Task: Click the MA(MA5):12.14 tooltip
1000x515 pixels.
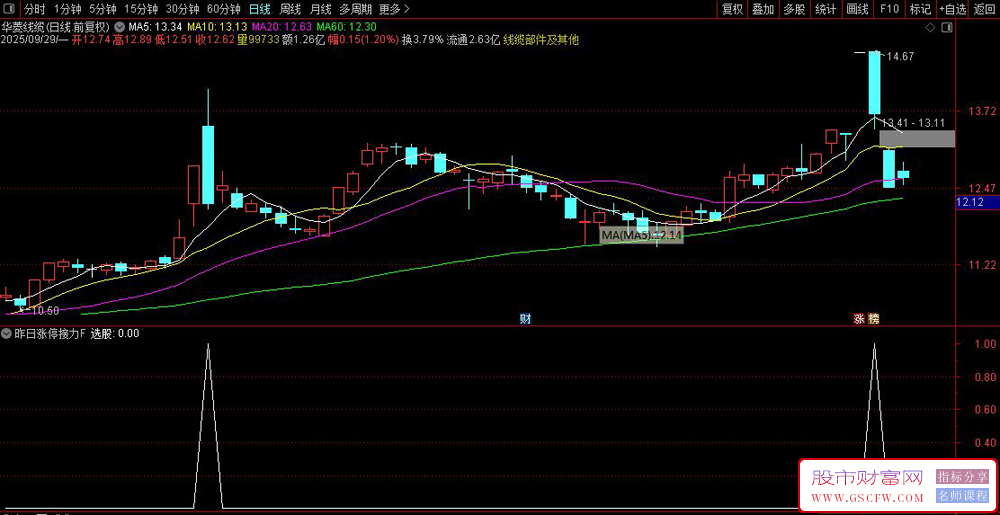Action: click(642, 236)
